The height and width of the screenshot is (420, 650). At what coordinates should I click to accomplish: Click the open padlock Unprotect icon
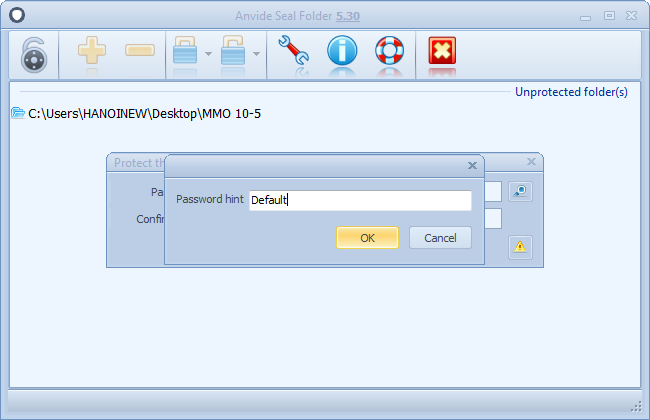pyautogui.click(x=233, y=52)
